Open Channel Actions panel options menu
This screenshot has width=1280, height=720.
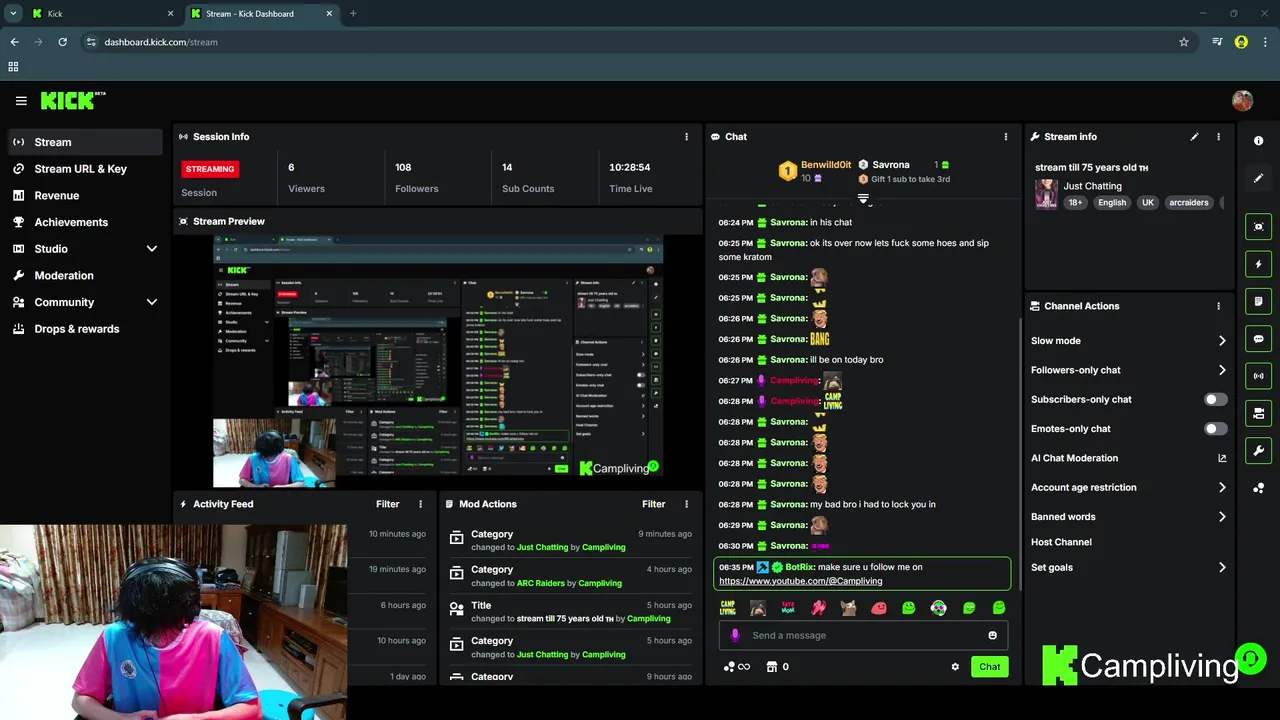coord(1218,306)
